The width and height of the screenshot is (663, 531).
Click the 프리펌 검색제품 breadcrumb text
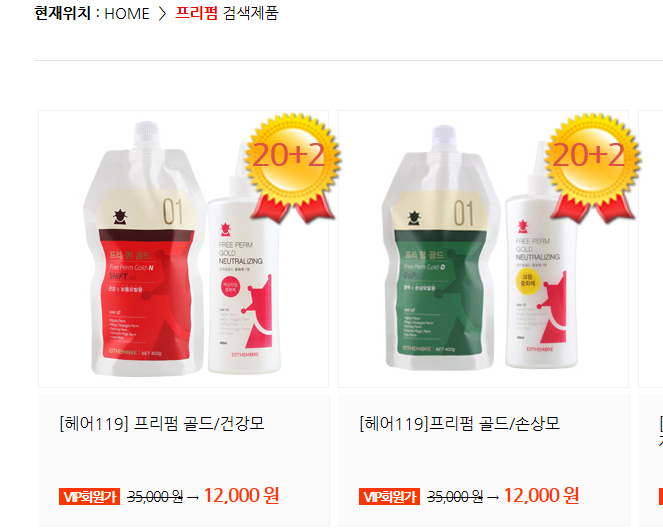(227, 13)
